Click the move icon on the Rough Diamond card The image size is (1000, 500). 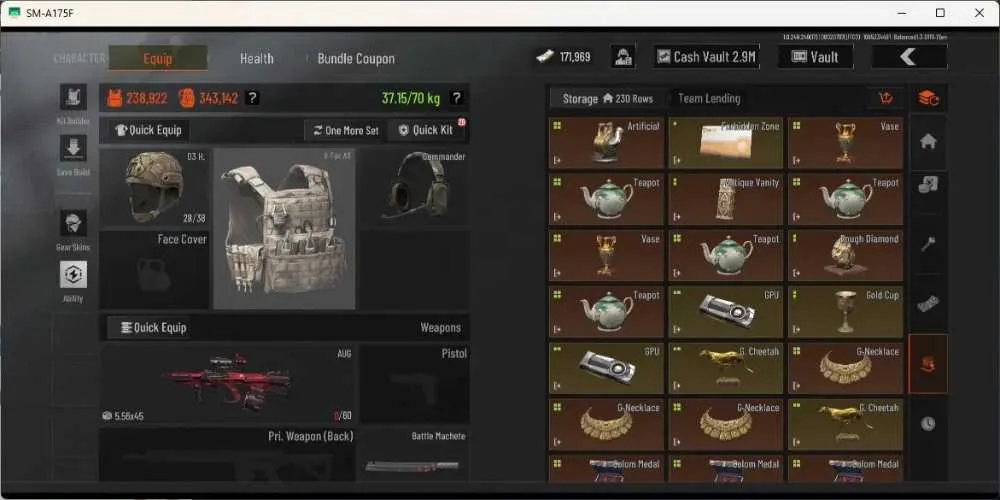pos(797,273)
